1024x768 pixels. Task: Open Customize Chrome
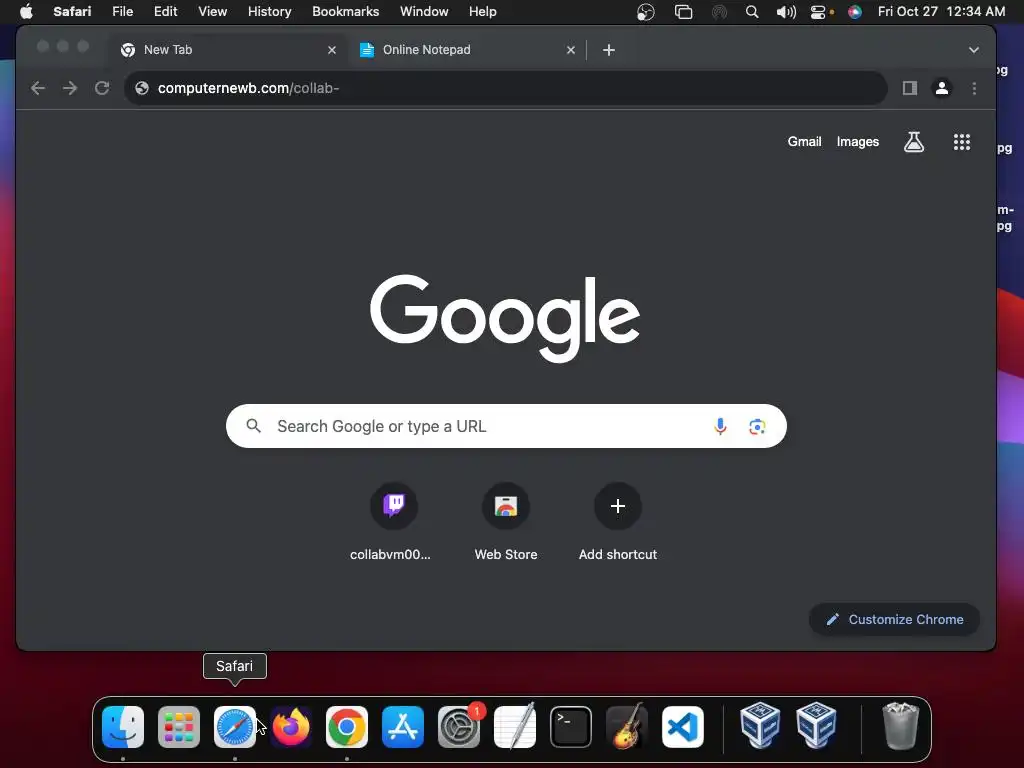(x=894, y=620)
